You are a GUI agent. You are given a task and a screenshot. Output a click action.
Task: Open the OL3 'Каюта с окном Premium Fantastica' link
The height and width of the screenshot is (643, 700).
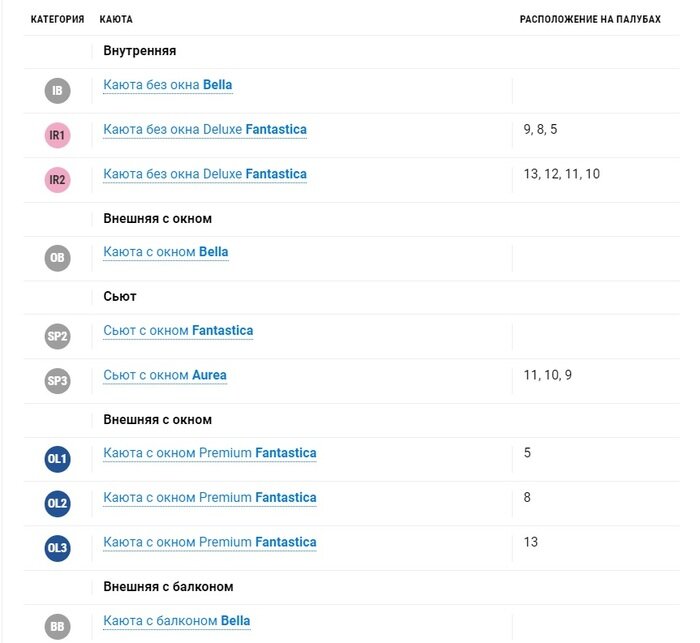(x=209, y=542)
